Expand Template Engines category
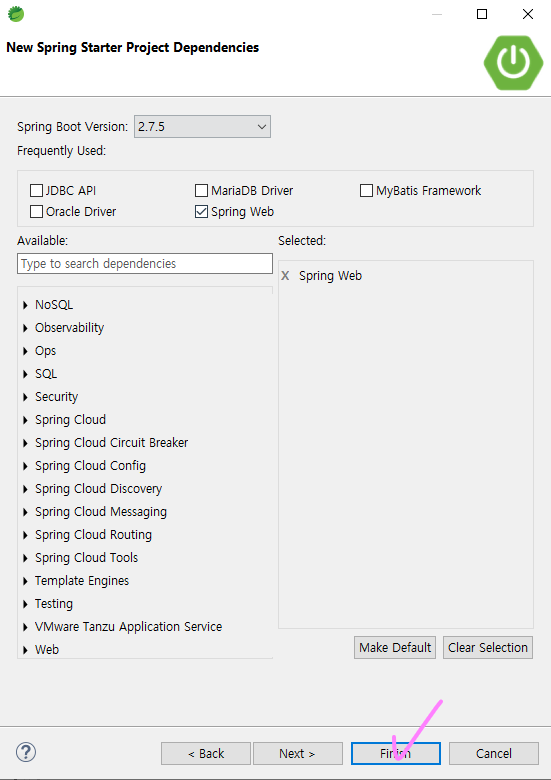 point(25,581)
